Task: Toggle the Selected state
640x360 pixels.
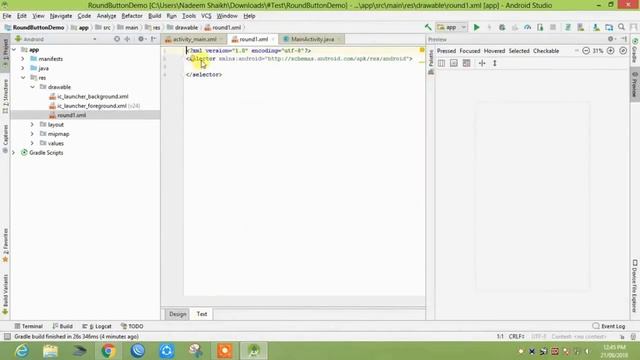Action: click(x=519, y=51)
